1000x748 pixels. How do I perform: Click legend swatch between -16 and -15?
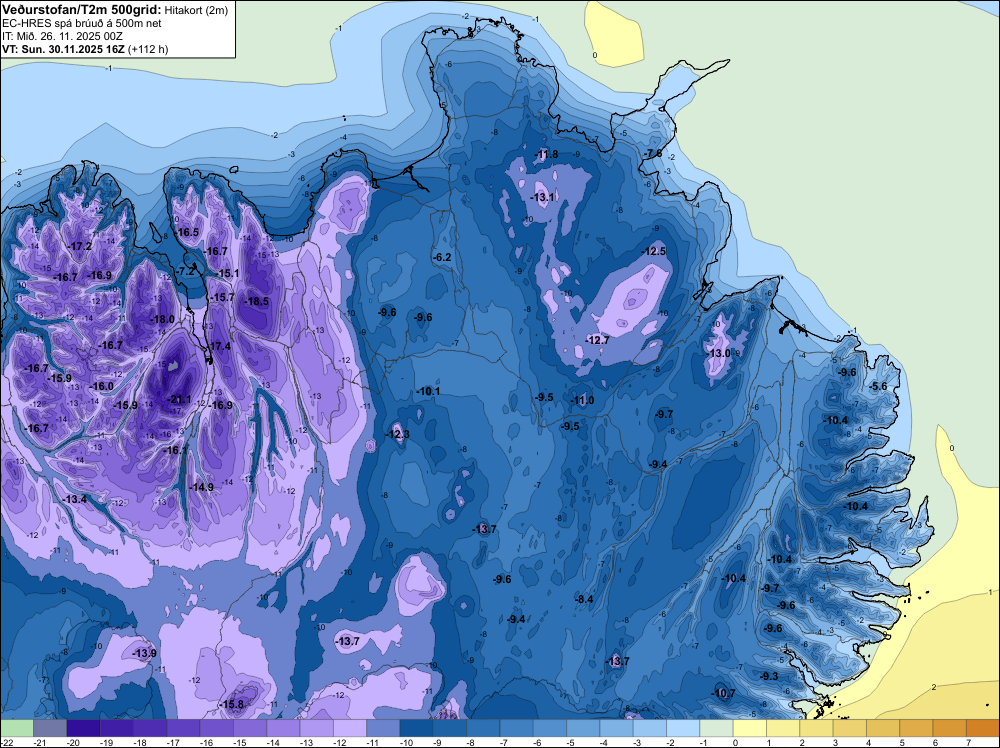(217, 728)
